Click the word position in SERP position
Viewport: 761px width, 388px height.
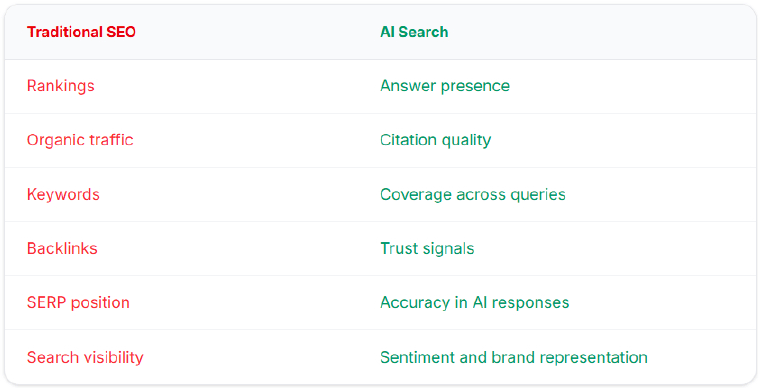pyautogui.click(x=100, y=303)
